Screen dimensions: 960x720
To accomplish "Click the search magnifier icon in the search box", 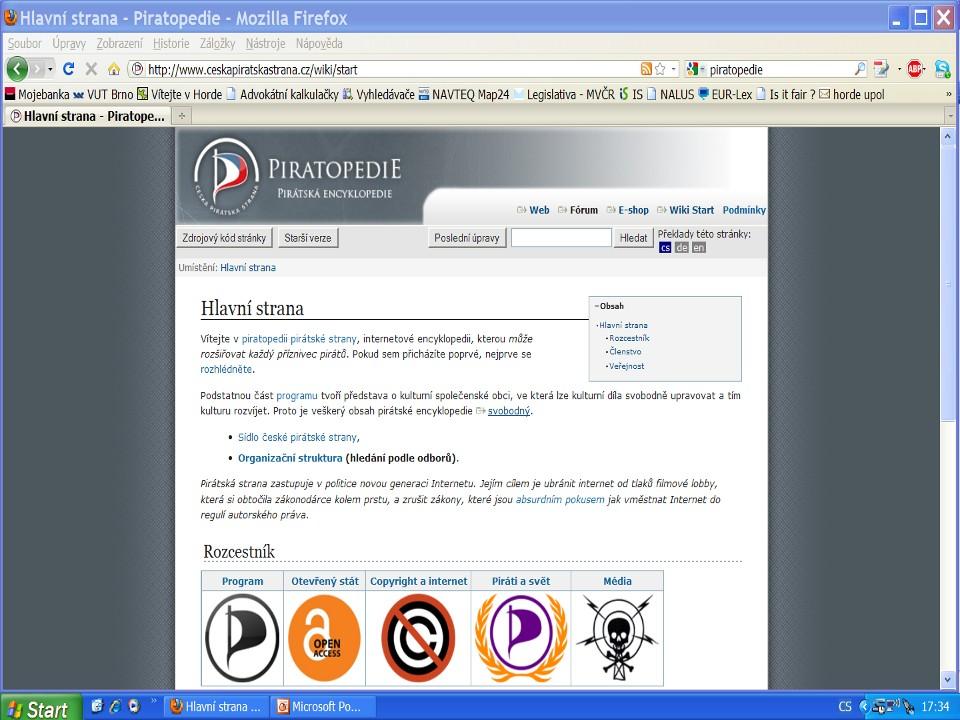I will point(860,69).
